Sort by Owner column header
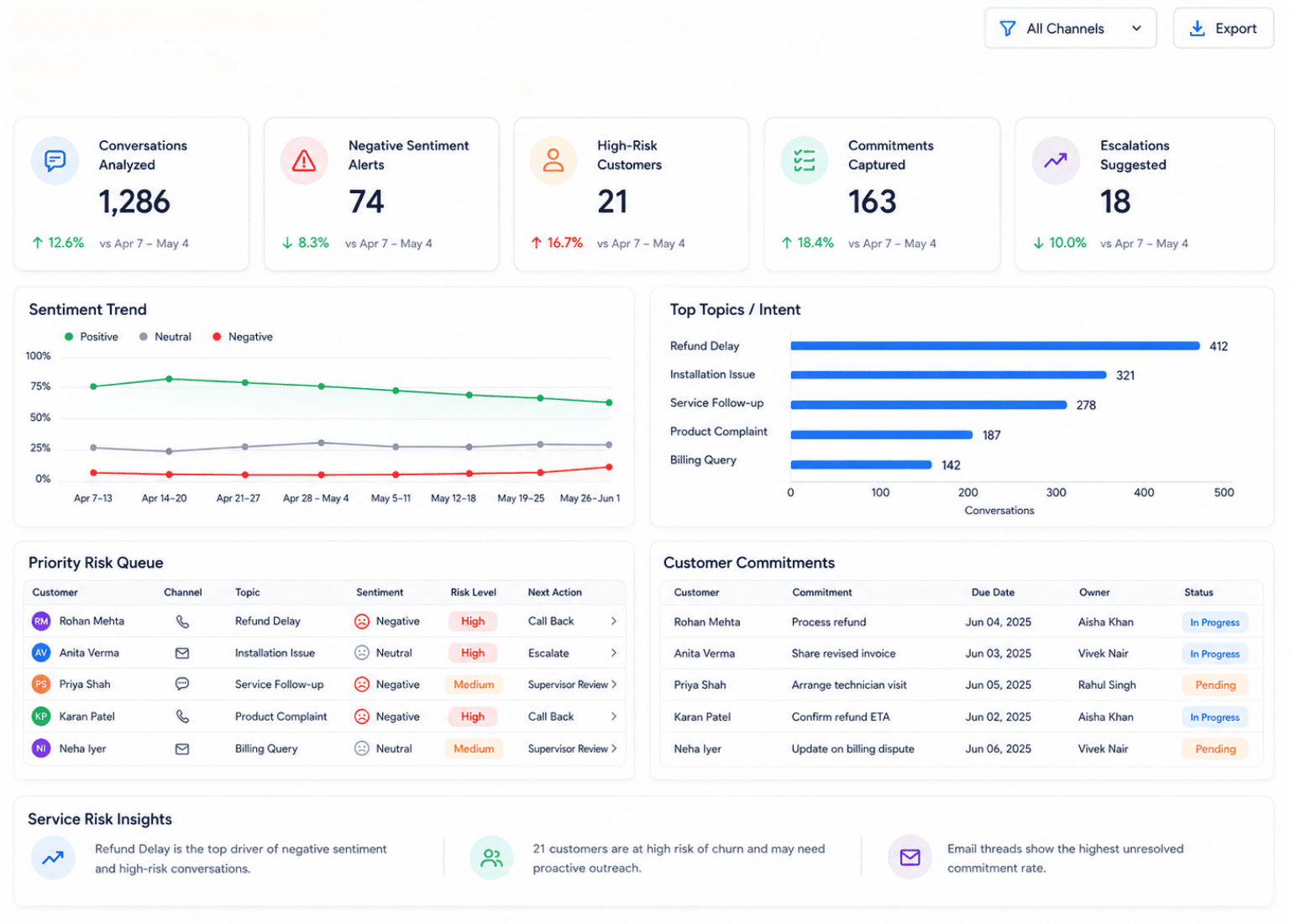The image size is (1290, 924). (x=1094, y=592)
